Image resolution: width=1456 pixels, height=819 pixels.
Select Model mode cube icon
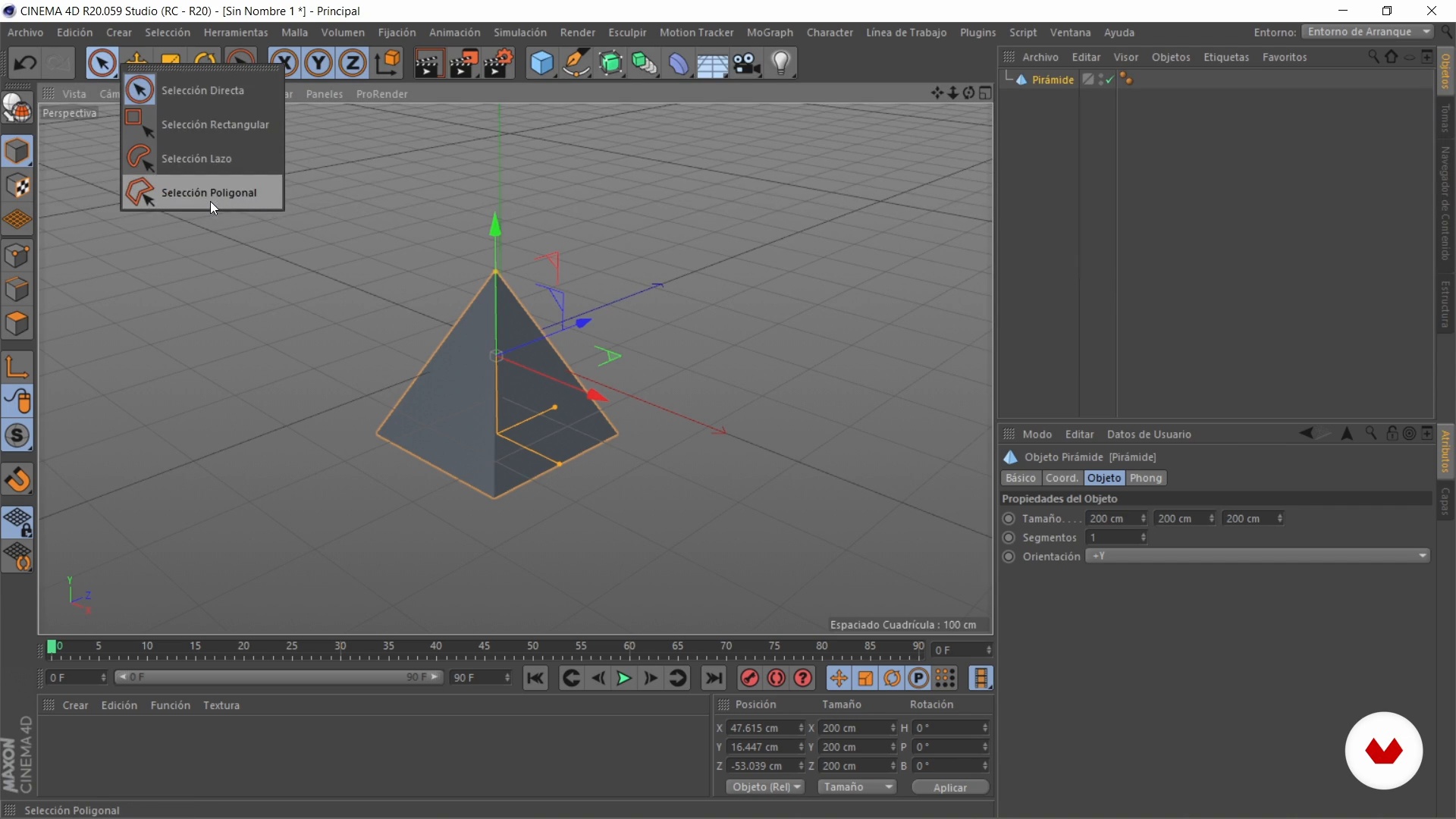tap(17, 151)
